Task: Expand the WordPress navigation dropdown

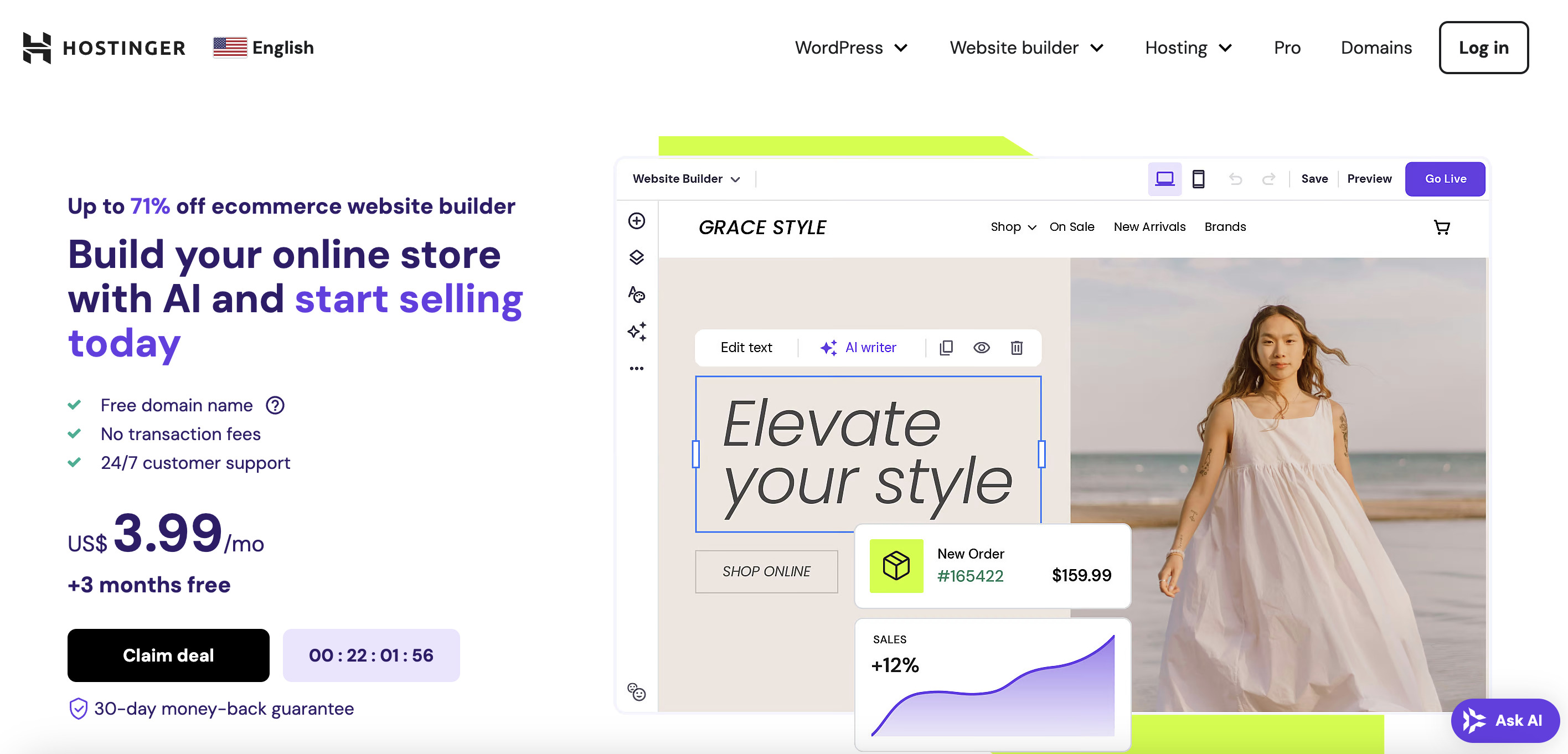Action: pyautogui.click(x=849, y=47)
